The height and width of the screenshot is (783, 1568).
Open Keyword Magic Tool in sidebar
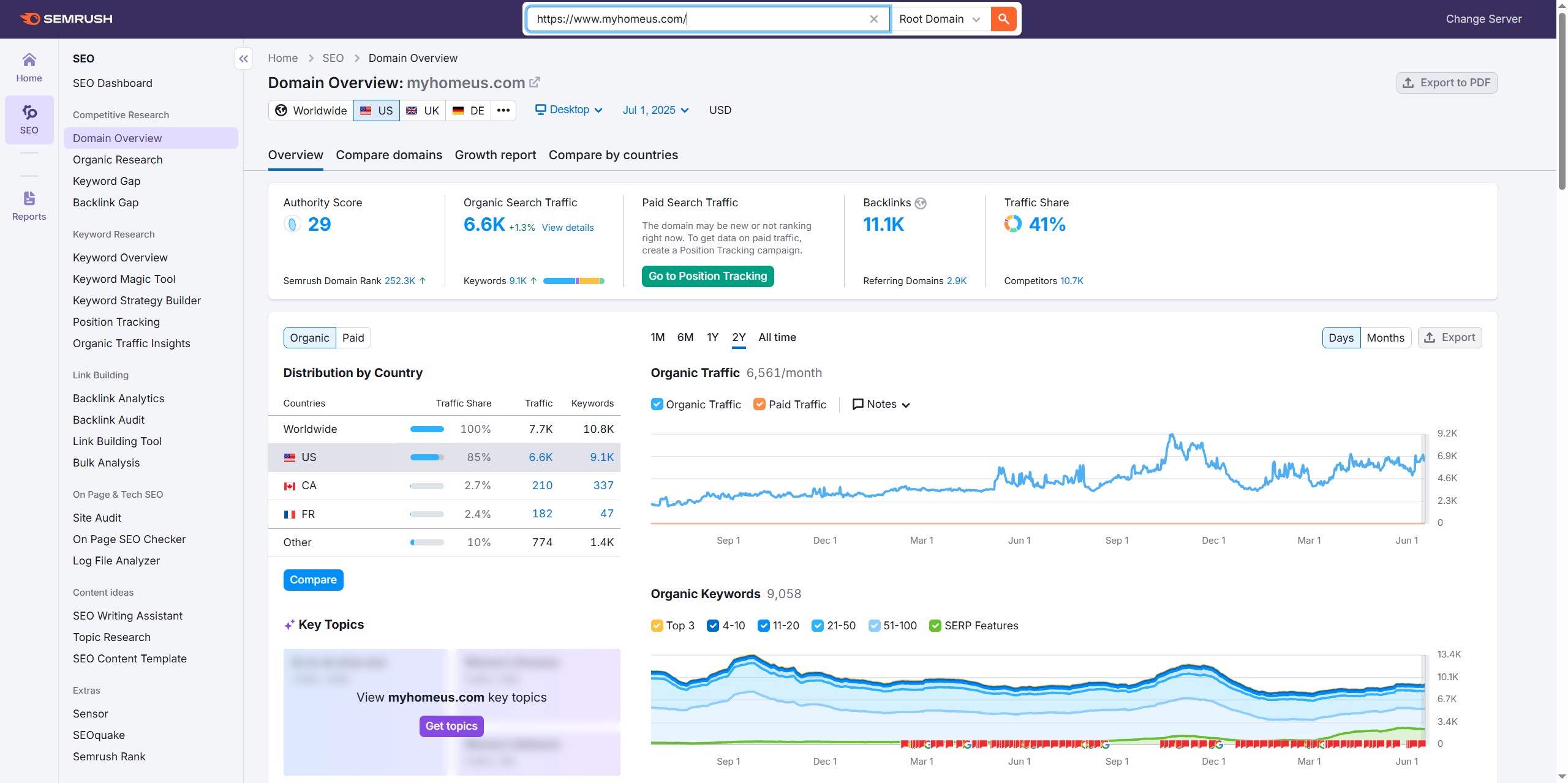point(124,279)
